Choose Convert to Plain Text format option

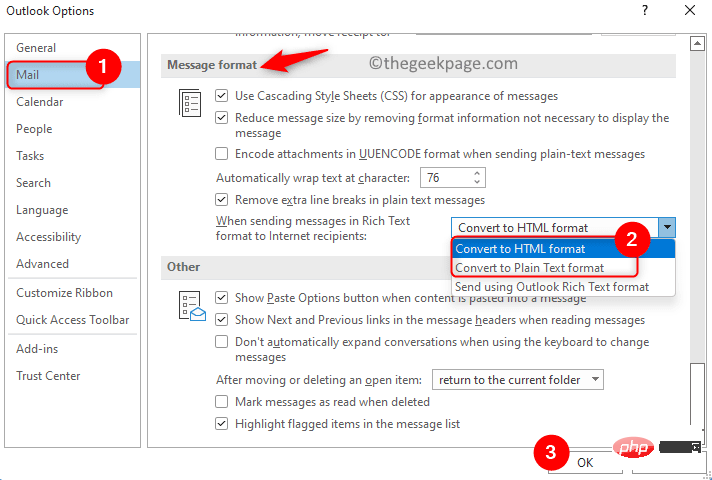point(563,268)
